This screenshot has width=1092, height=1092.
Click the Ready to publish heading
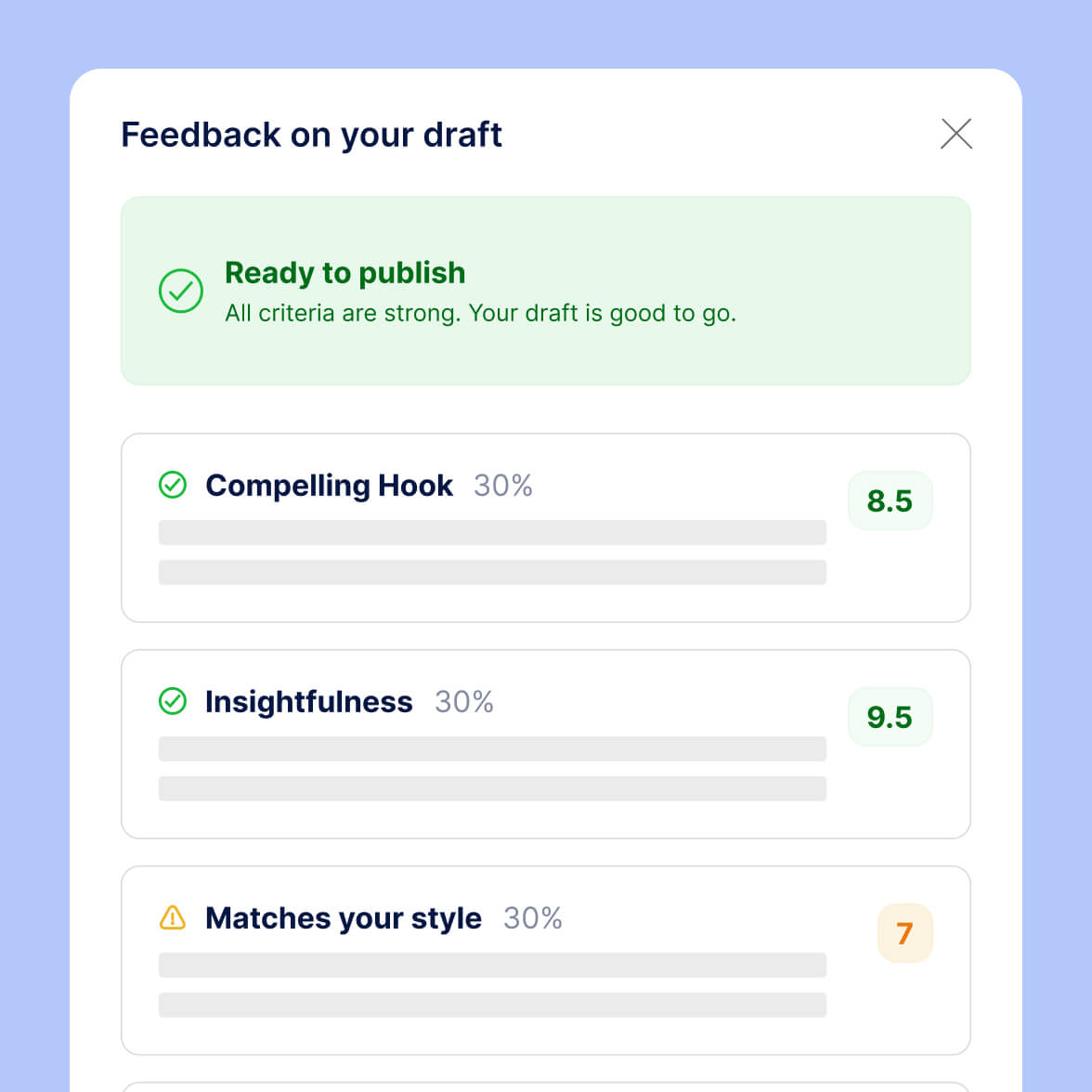click(x=344, y=273)
